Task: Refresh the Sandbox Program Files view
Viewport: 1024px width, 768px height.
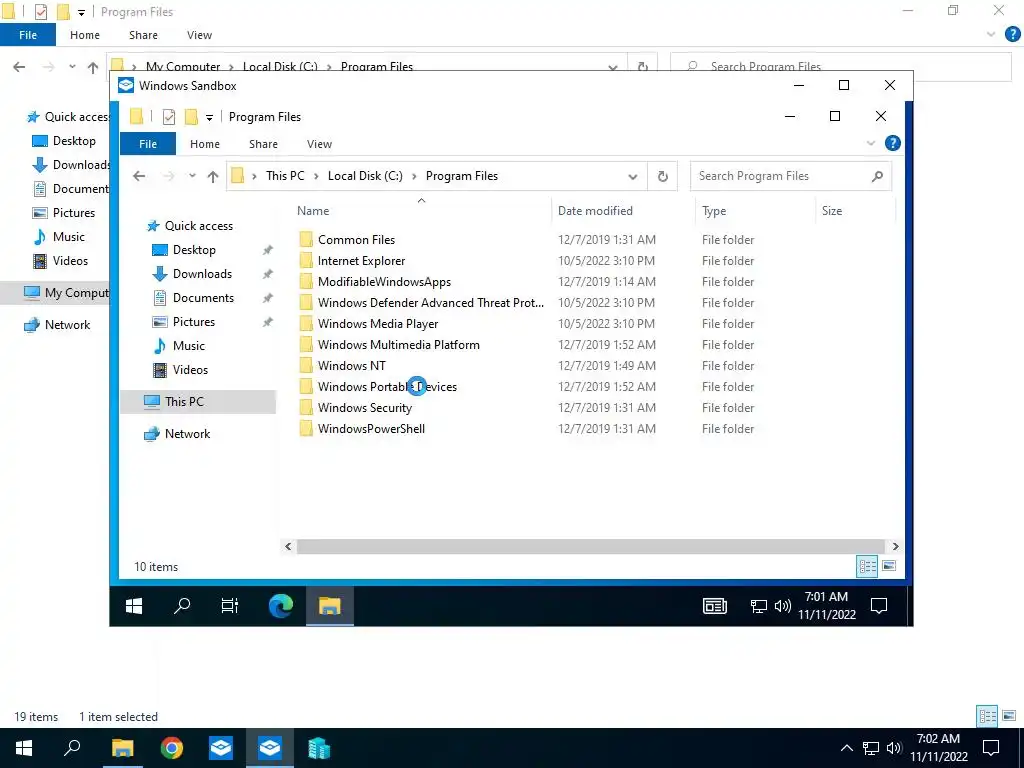Action: (x=662, y=176)
